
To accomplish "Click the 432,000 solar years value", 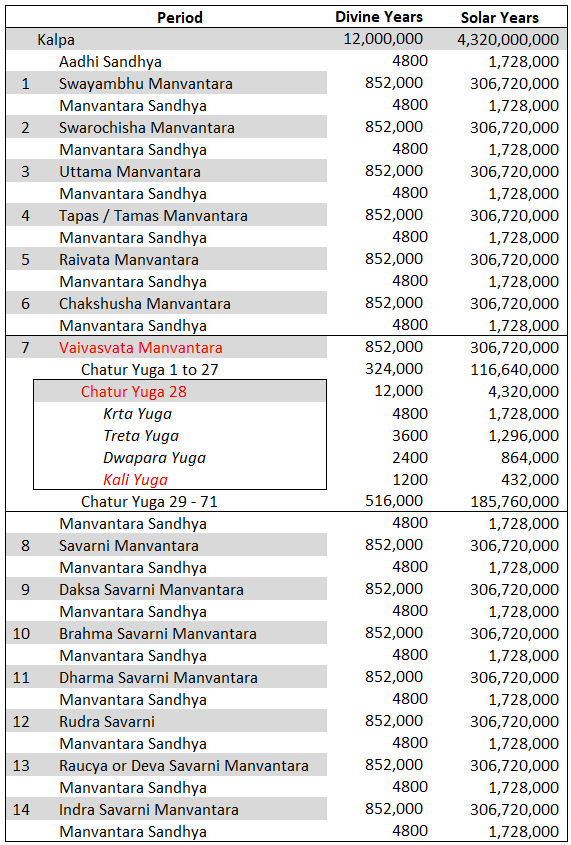I will click(x=524, y=480).
